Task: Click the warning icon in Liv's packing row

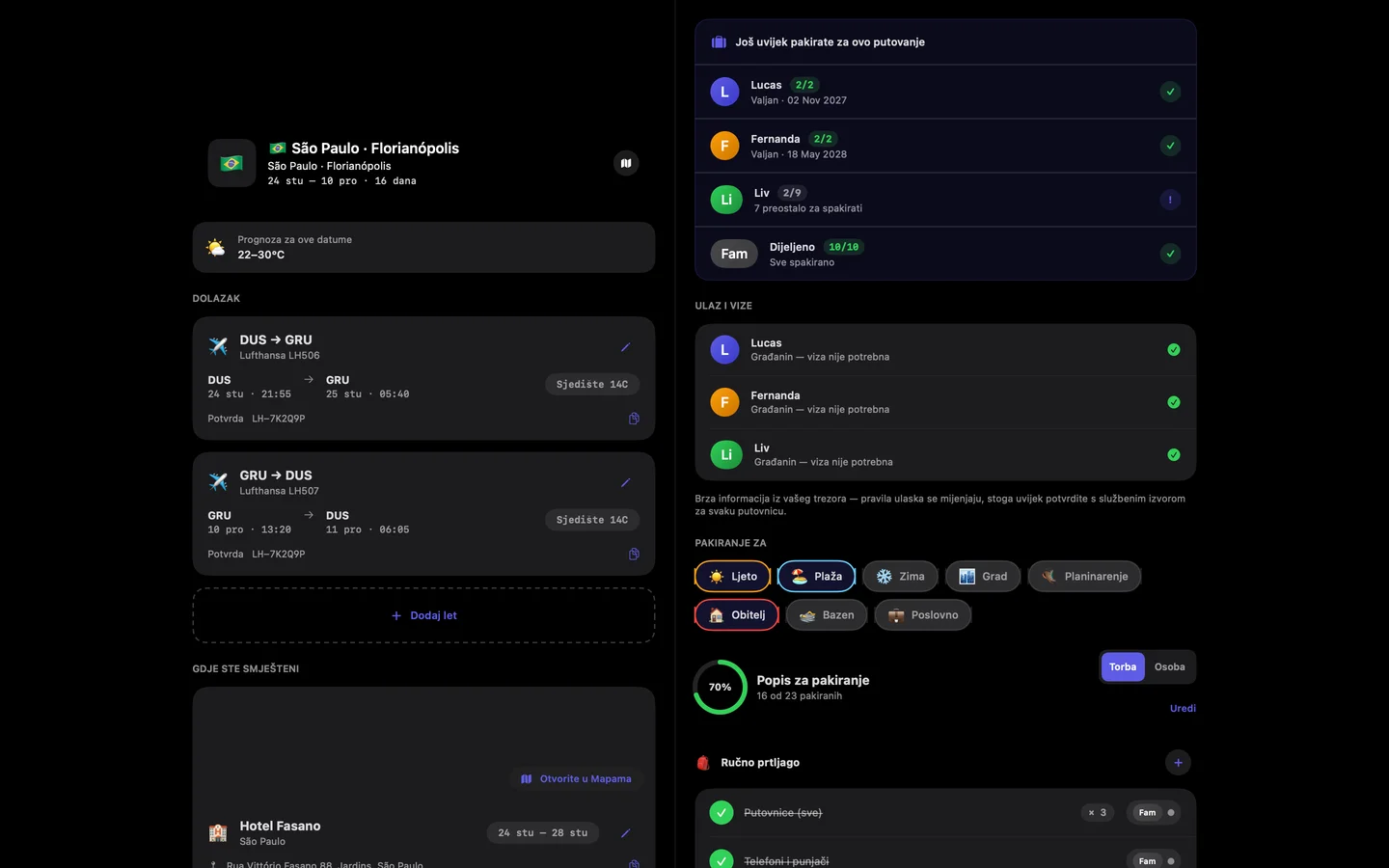Action: point(1170,200)
